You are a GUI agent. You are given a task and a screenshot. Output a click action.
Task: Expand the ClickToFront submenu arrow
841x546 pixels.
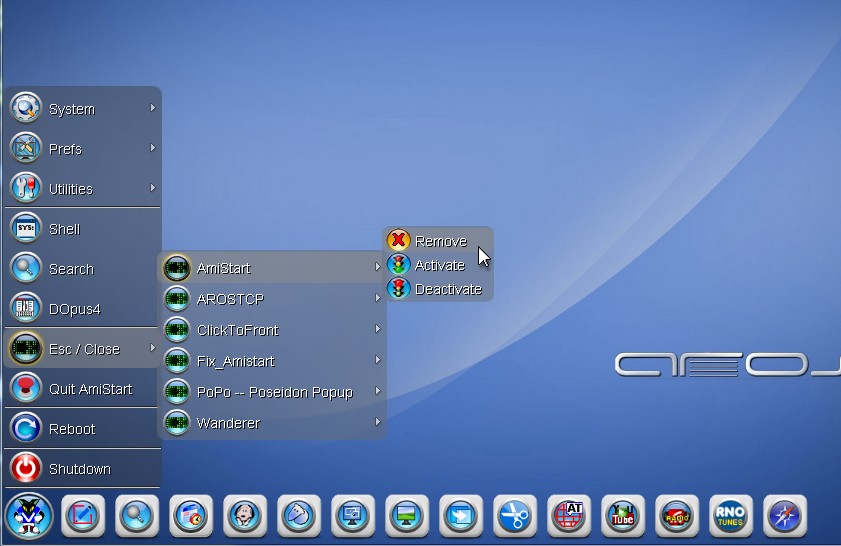point(378,329)
